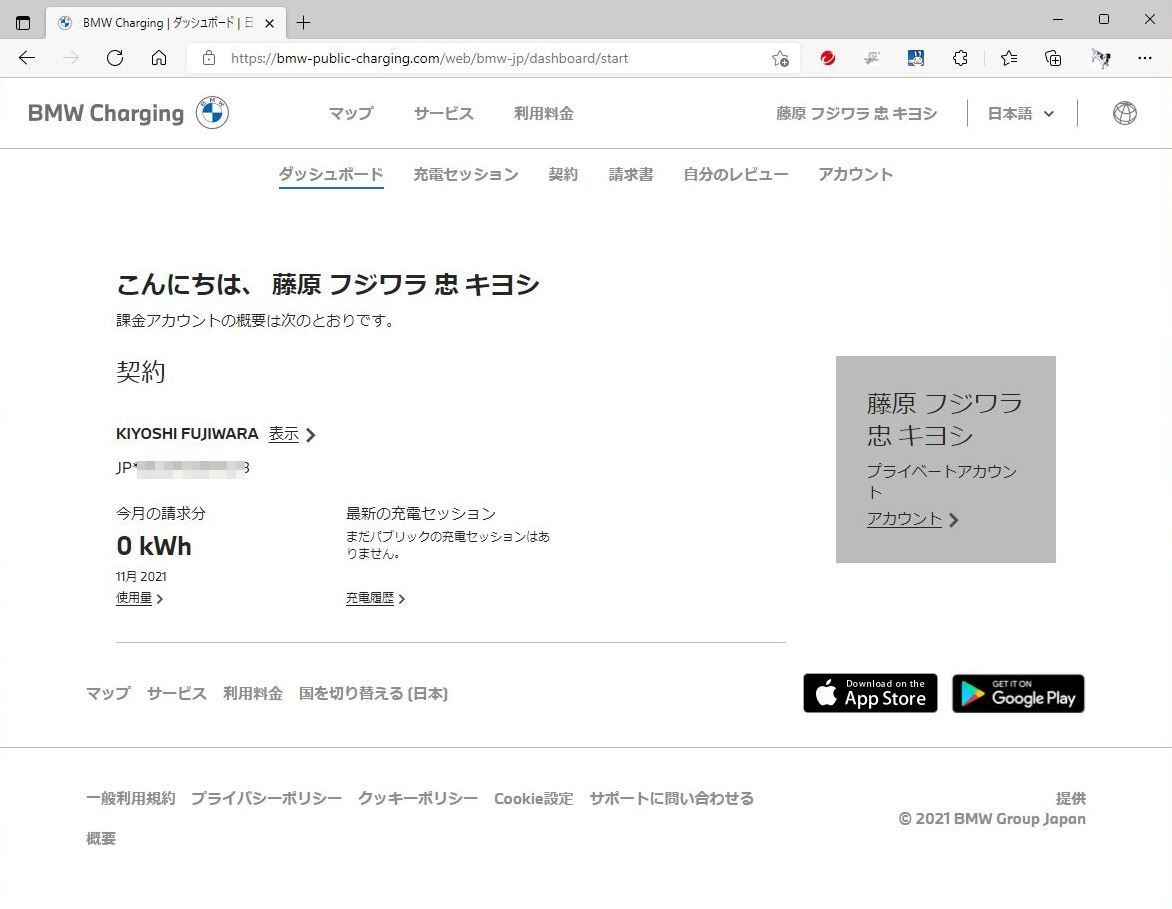Add page to favorites star icon

click(x=780, y=58)
